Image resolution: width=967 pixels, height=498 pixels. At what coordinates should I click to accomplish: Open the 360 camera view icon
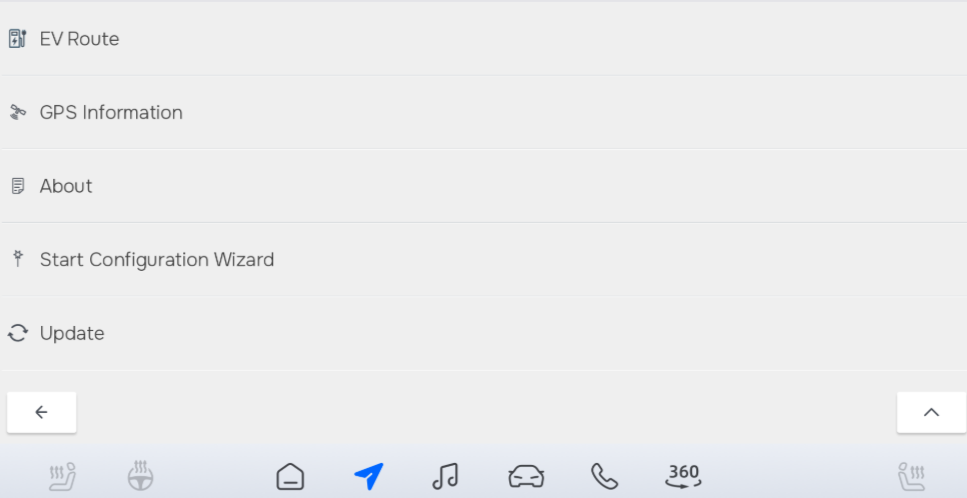(683, 476)
